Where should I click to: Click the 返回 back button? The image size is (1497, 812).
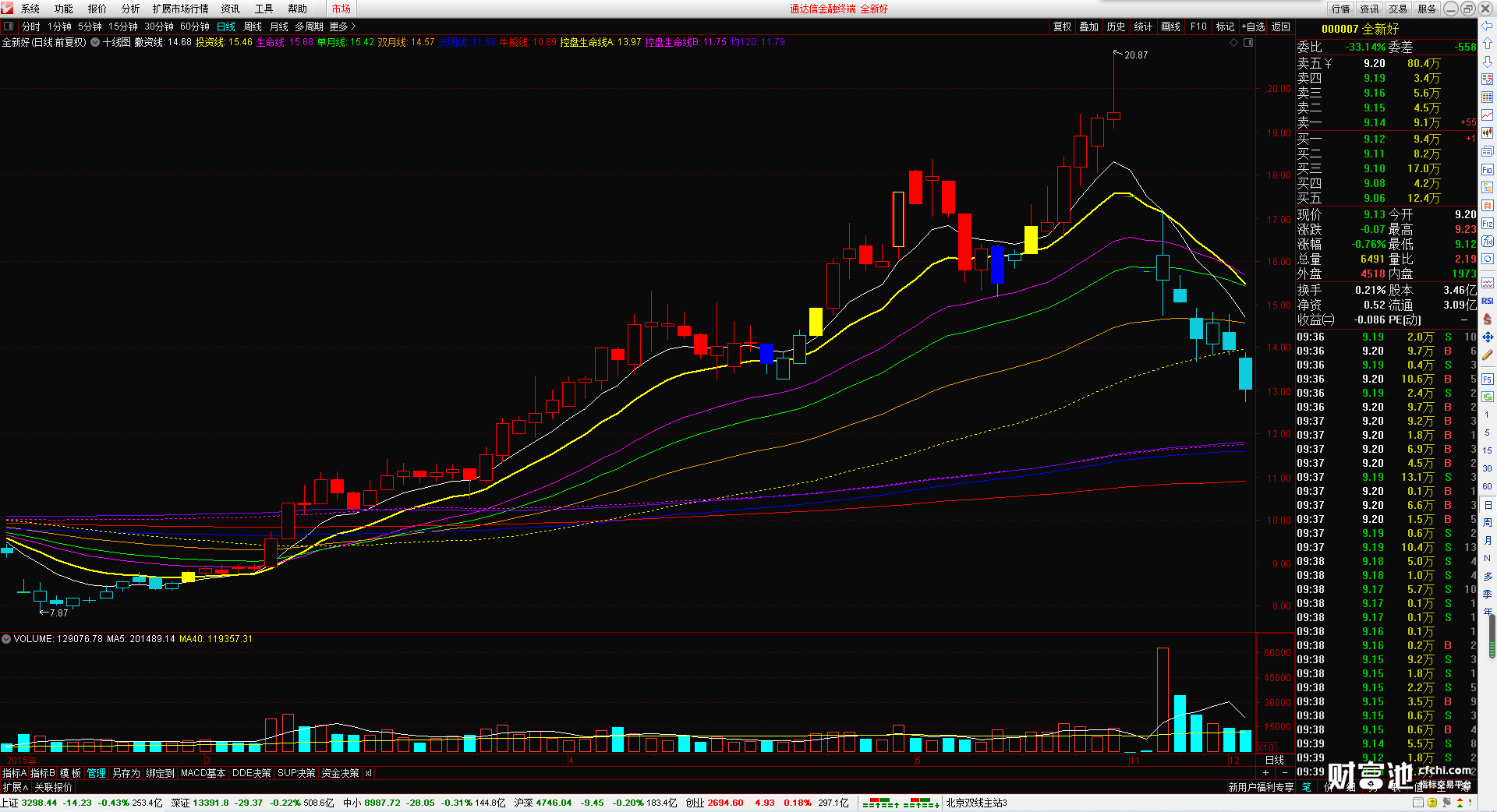[1281, 26]
